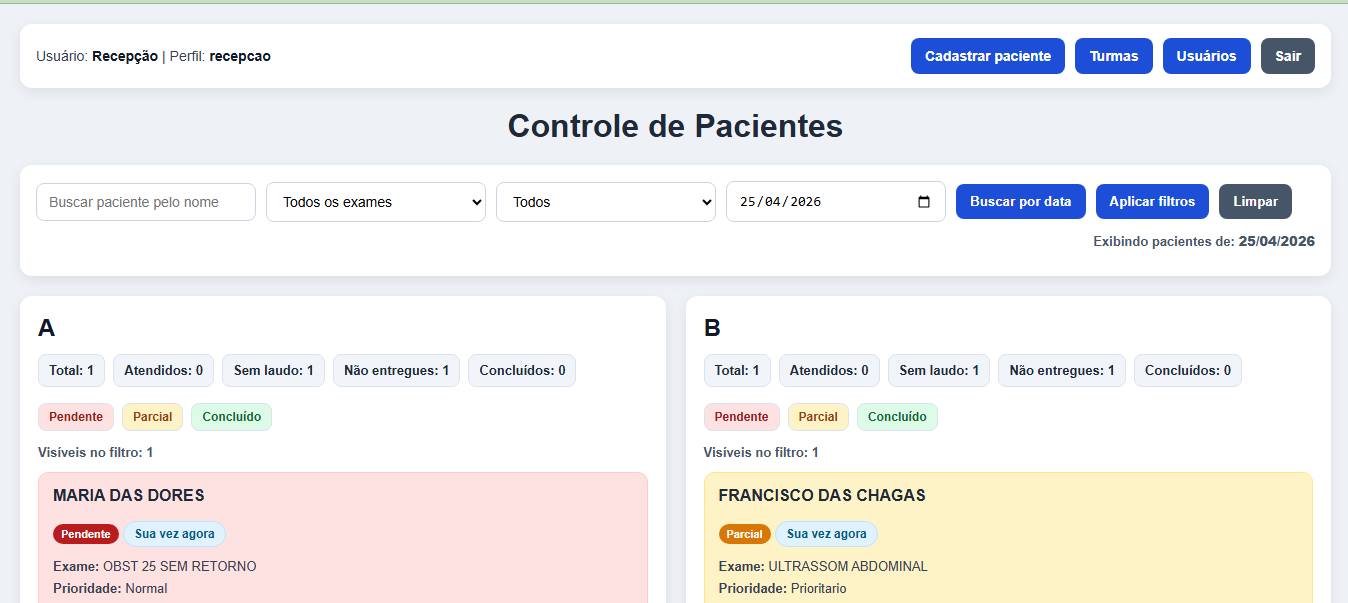Image resolution: width=1348 pixels, height=603 pixels.
Task: Click Concluídos: 0 in group A
Action: click(x=522, y=370)
